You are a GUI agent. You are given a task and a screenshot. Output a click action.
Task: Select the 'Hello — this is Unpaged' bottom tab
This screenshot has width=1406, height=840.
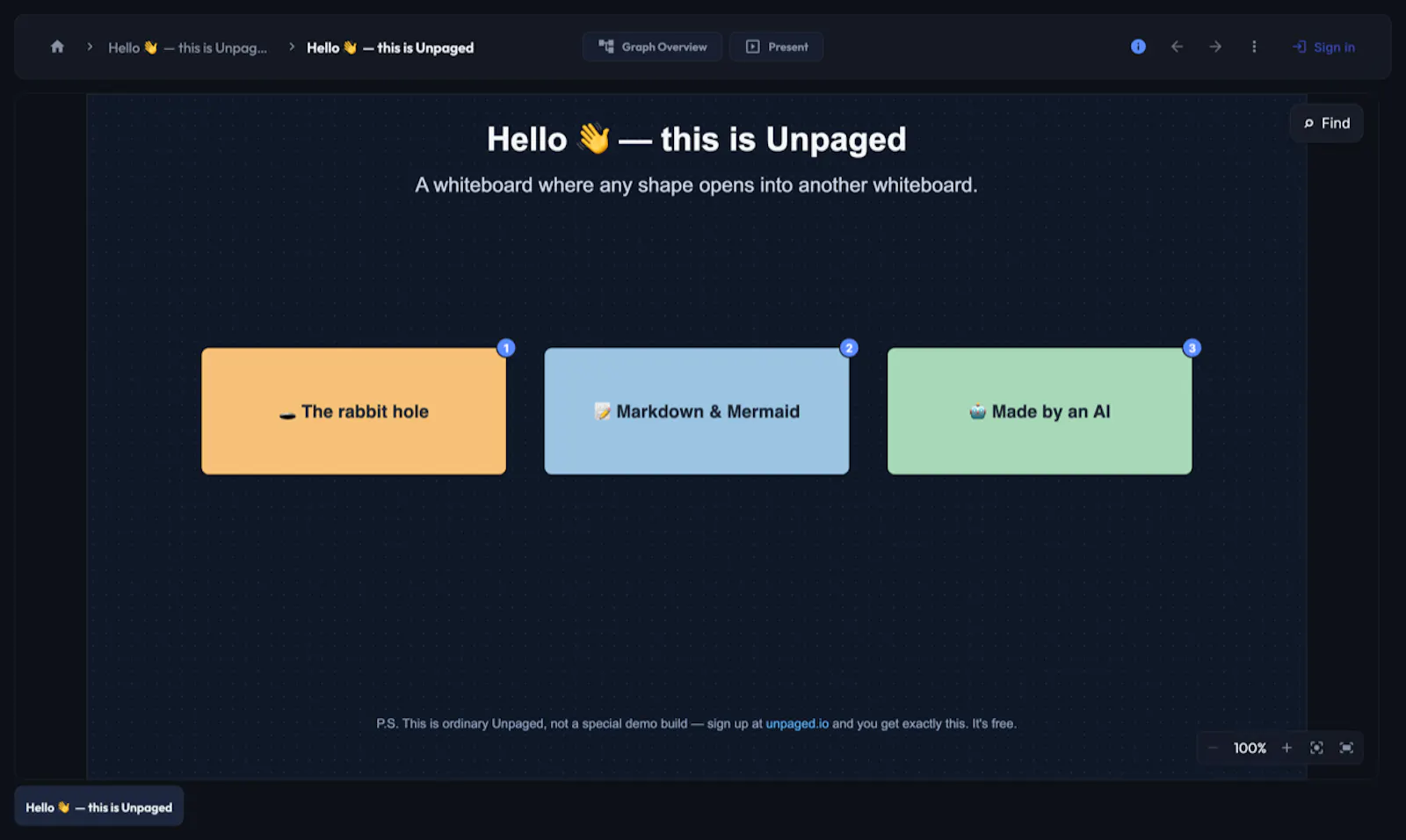(99, 807)
